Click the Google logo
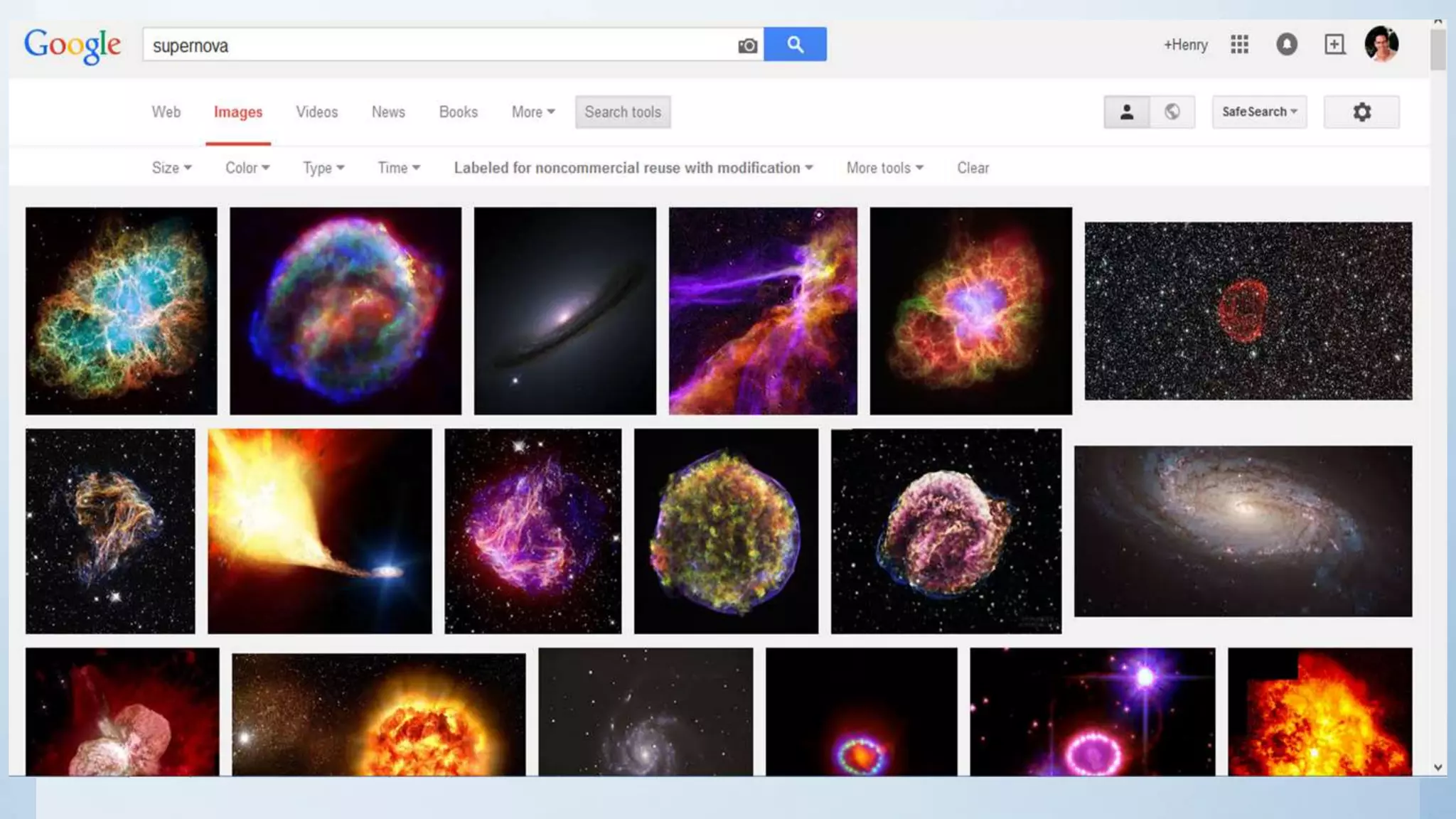 click(x=73, y=45)
